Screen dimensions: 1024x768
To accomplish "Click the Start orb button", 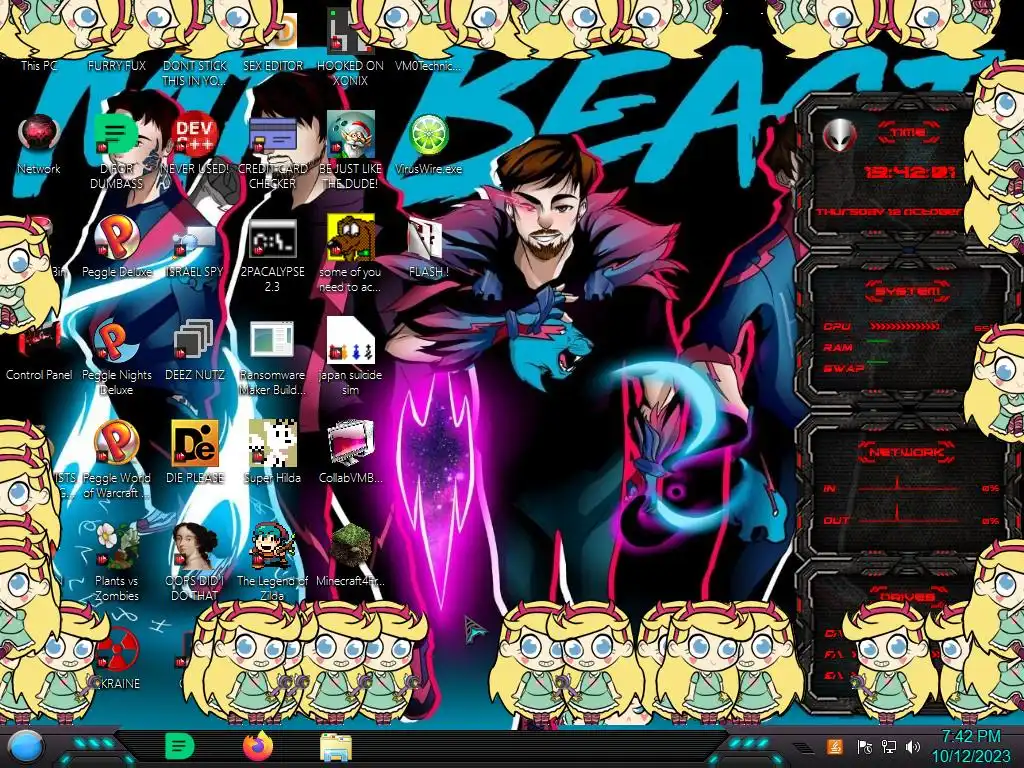I will 25,746.
